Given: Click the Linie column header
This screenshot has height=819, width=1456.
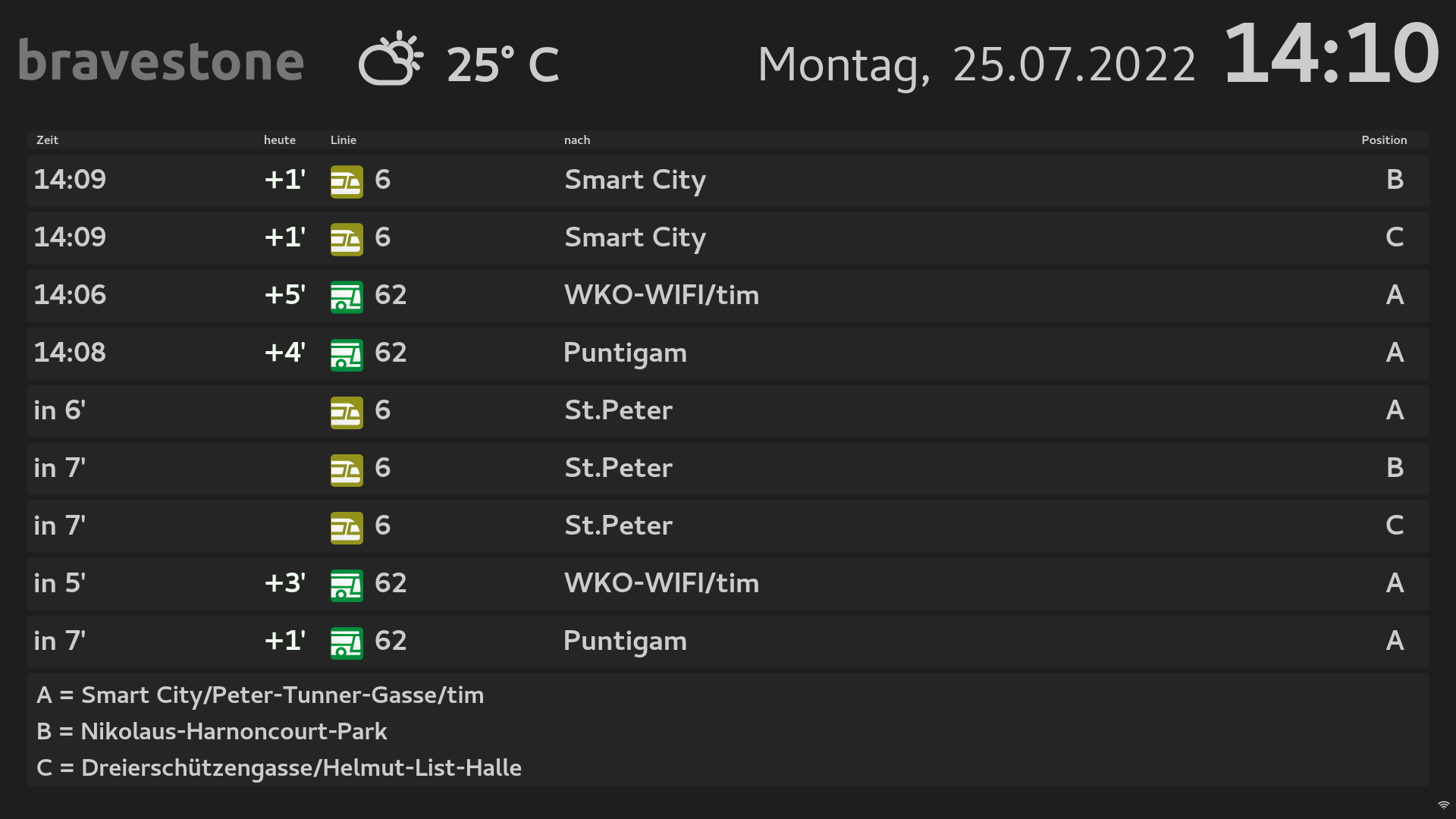Looking at the screenshot, I should [x=343, y=140].
